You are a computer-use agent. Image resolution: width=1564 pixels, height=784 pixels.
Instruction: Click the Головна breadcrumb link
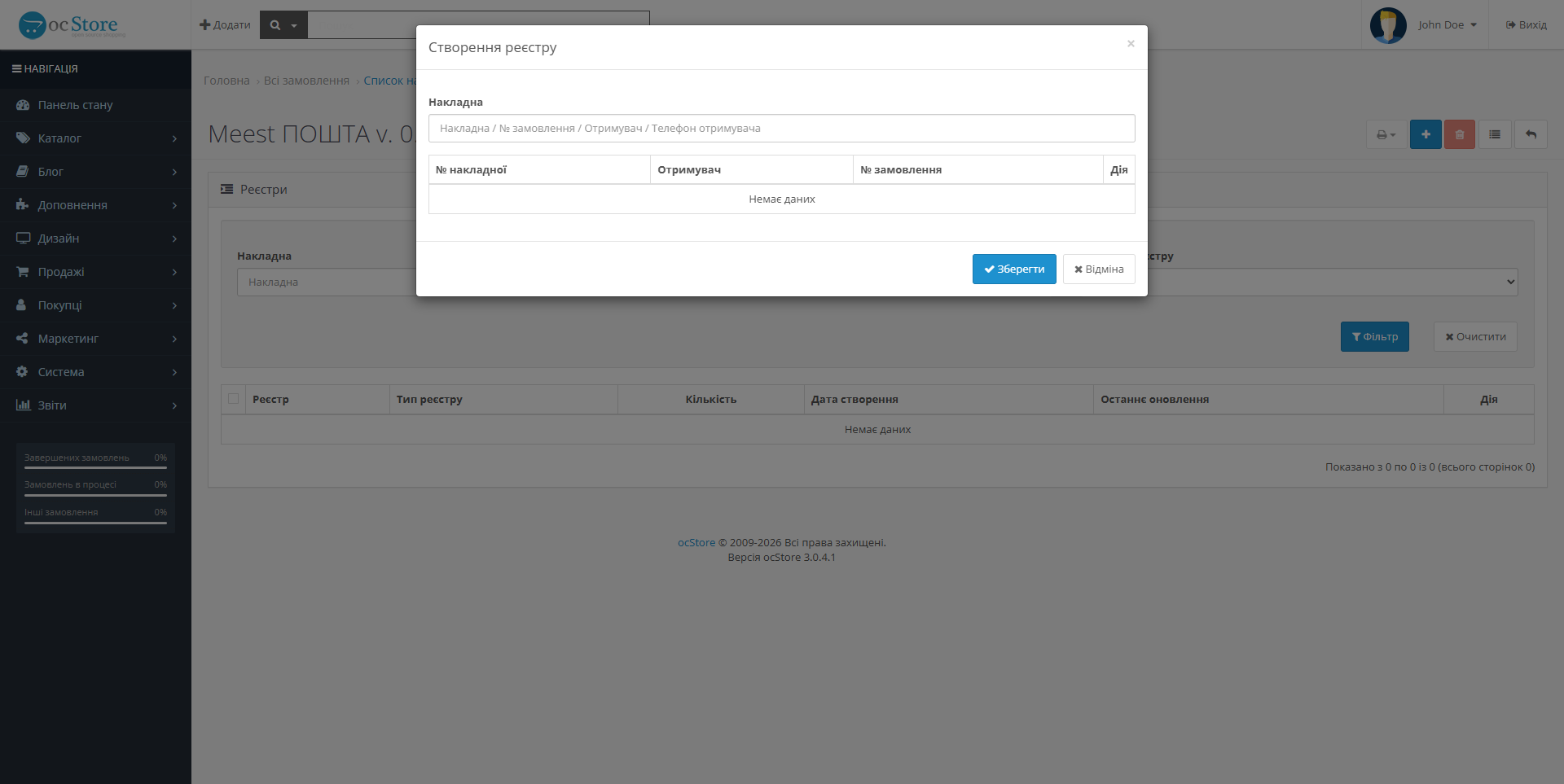coord(226,81)
